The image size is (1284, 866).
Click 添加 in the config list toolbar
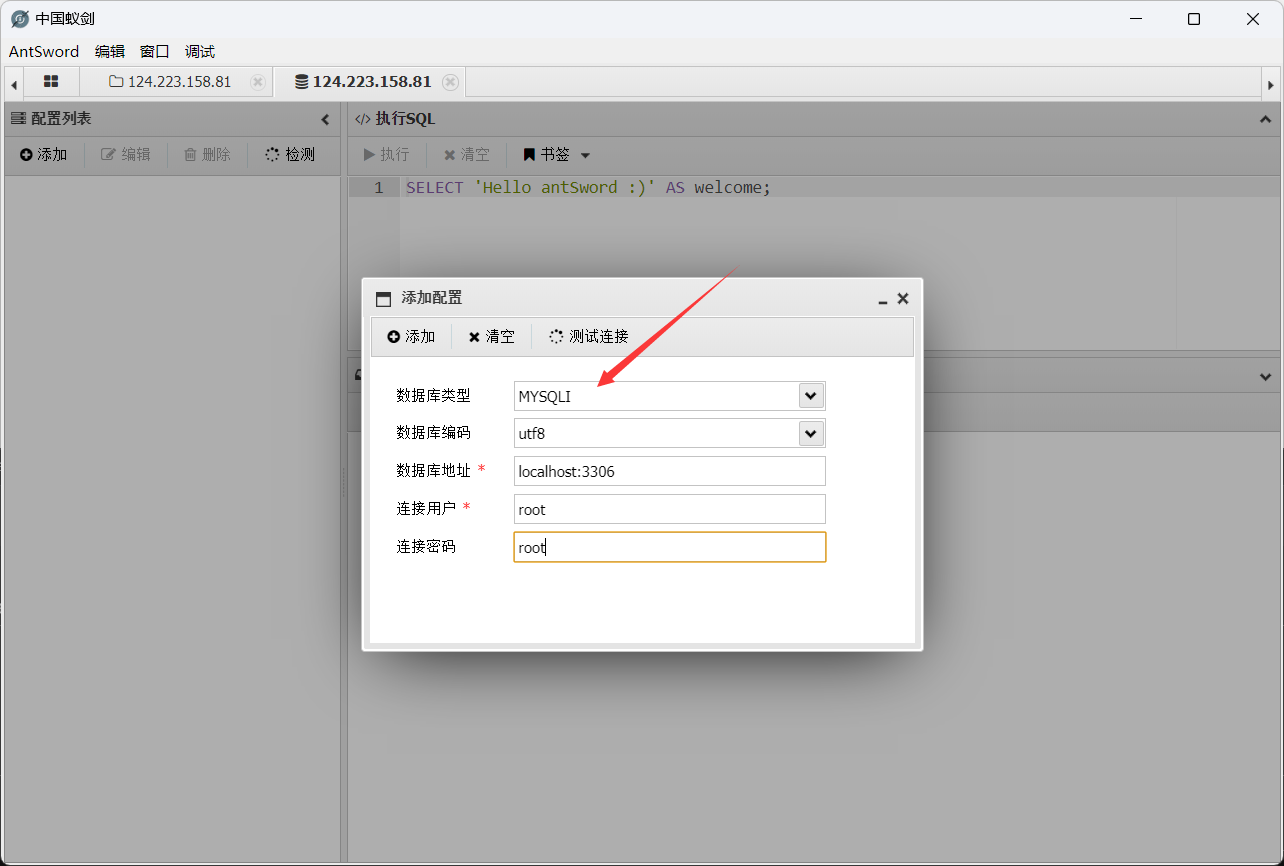43,155
